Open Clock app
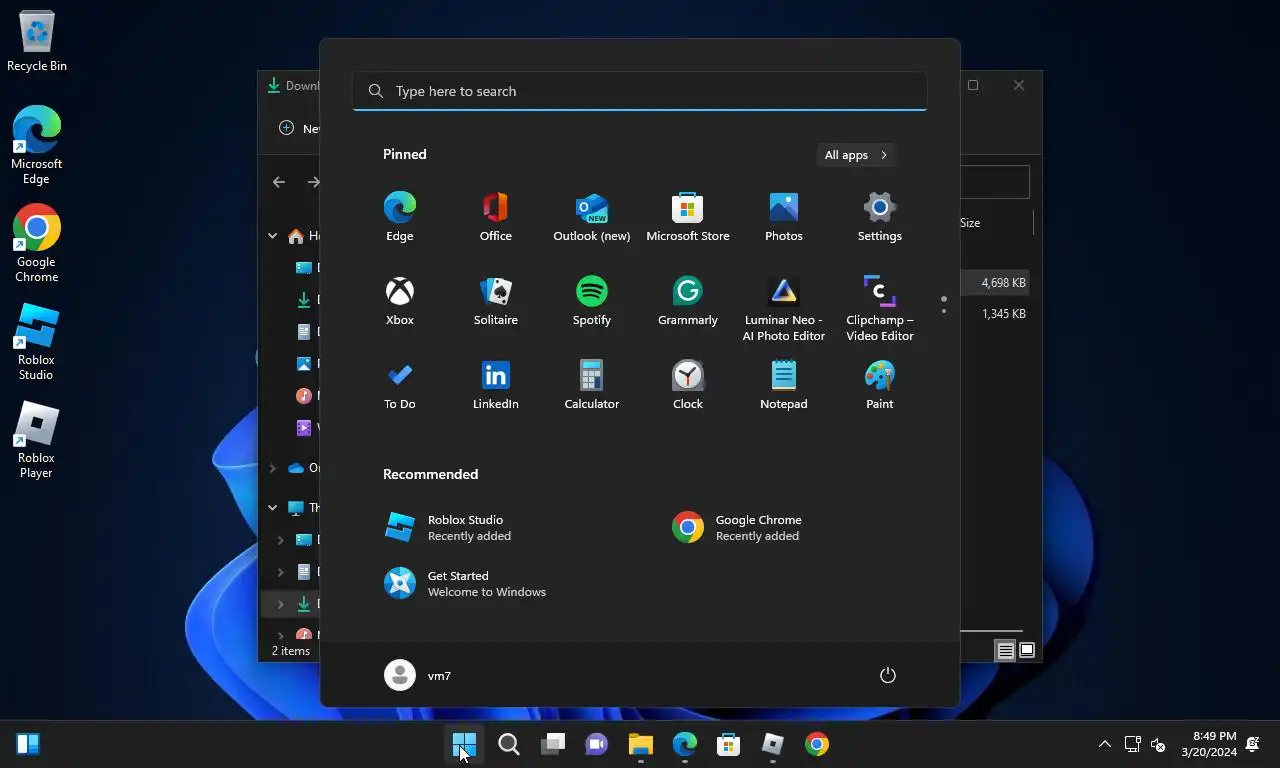The image size is (1280, 768). [x=687, y=385]
